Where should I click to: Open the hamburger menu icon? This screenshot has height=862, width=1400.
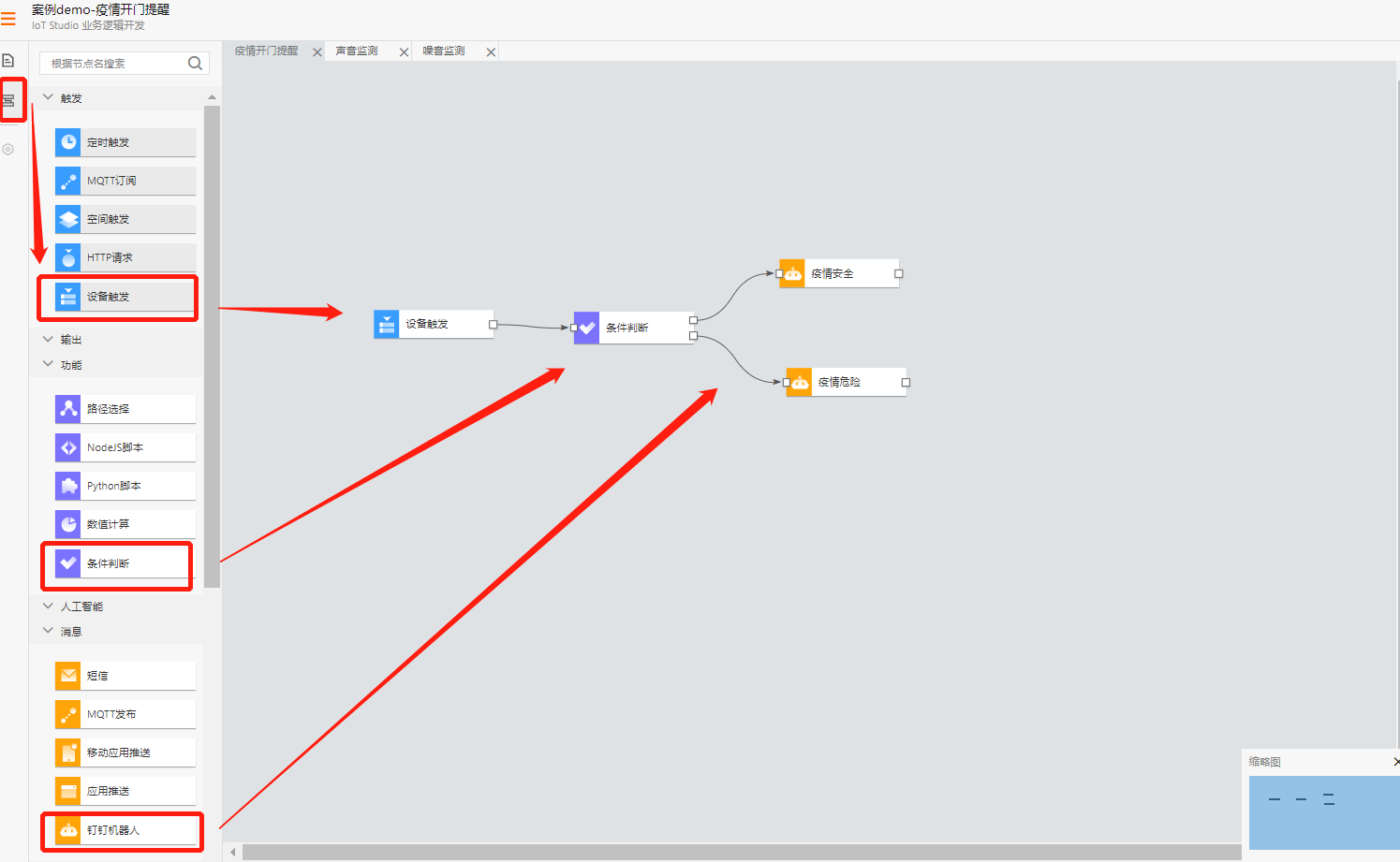coord(8,18)
